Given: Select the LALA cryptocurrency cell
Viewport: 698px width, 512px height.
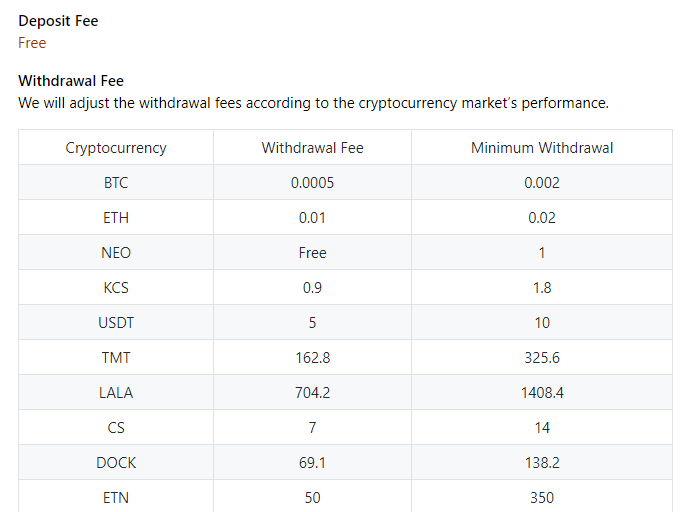Looking at the screenshot, I should 116,393.
